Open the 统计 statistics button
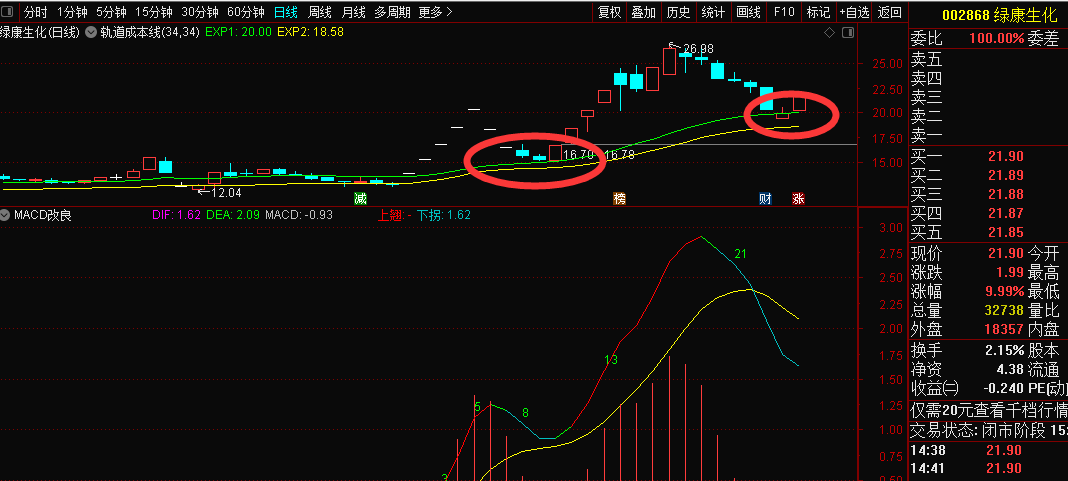1068x481 pixels. click(713, 12)
